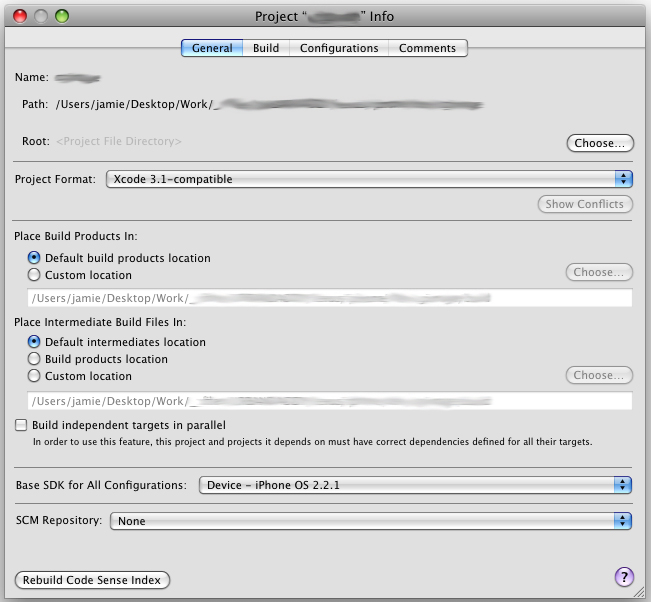Open Base SDK for All Configurations dropdown
This screenshot has width=651, height=602.
point(415,485)
